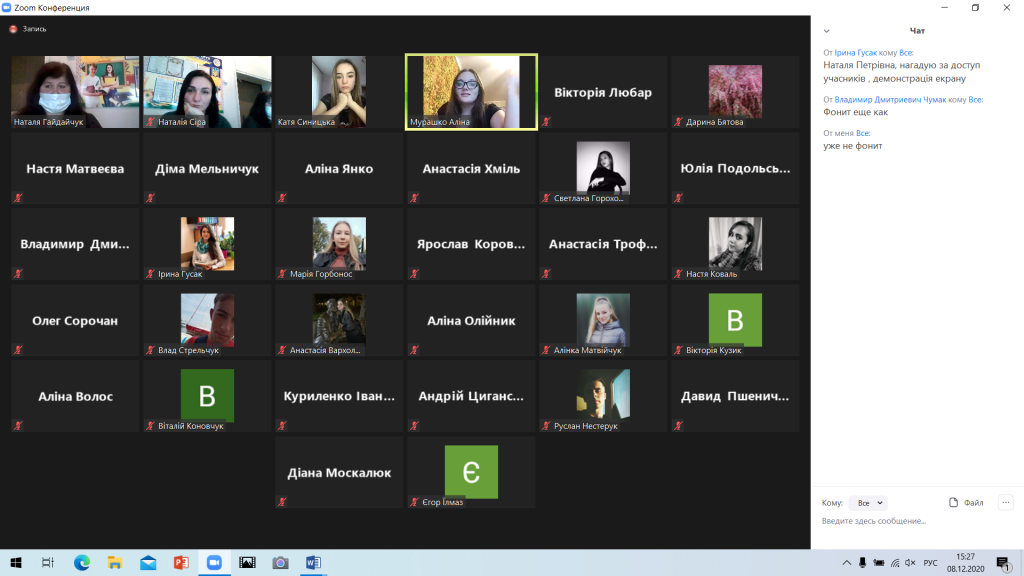This screenshot has width=1024, height=576.
Task: Select Наталя Гайдайчук's video tile
Action: click(x=75, y=91)
